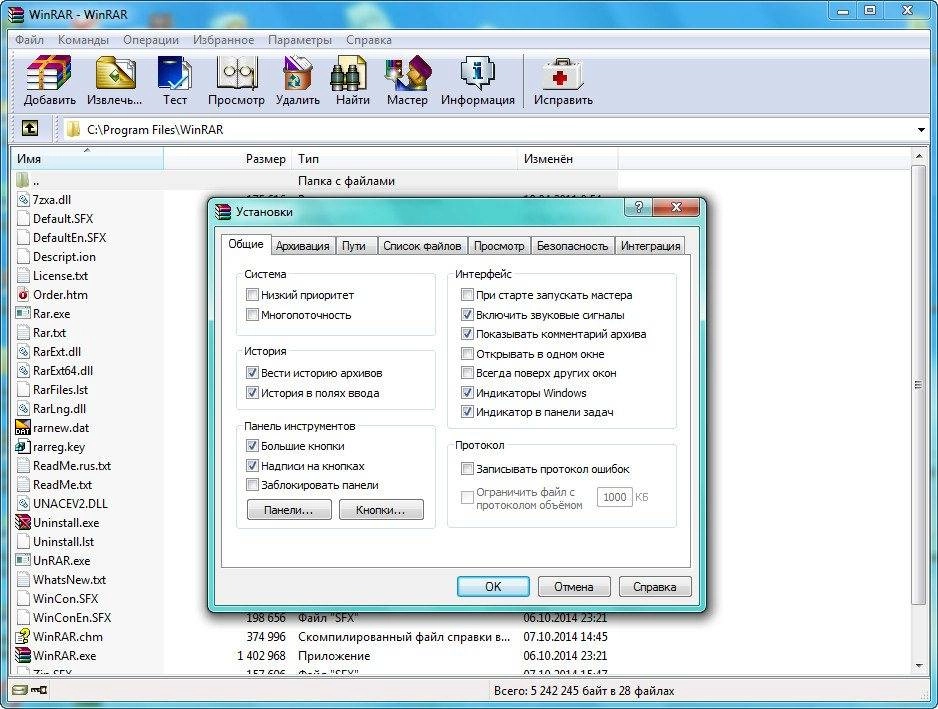
Task: Click the parent folder '..' icon
Action: (23, 180)
